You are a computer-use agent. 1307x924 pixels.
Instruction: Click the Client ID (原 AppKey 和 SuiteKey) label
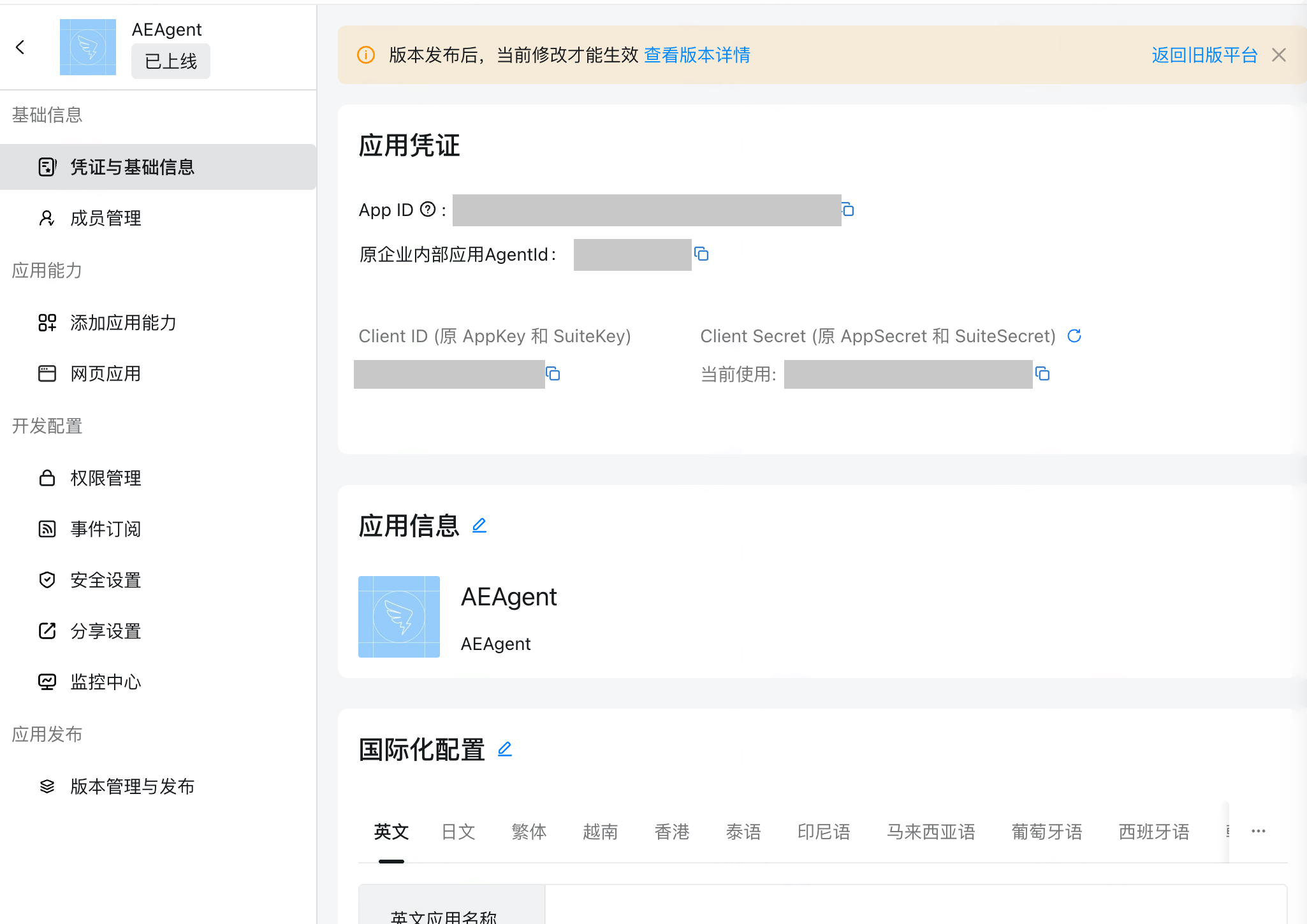click(x=495, y=336)
